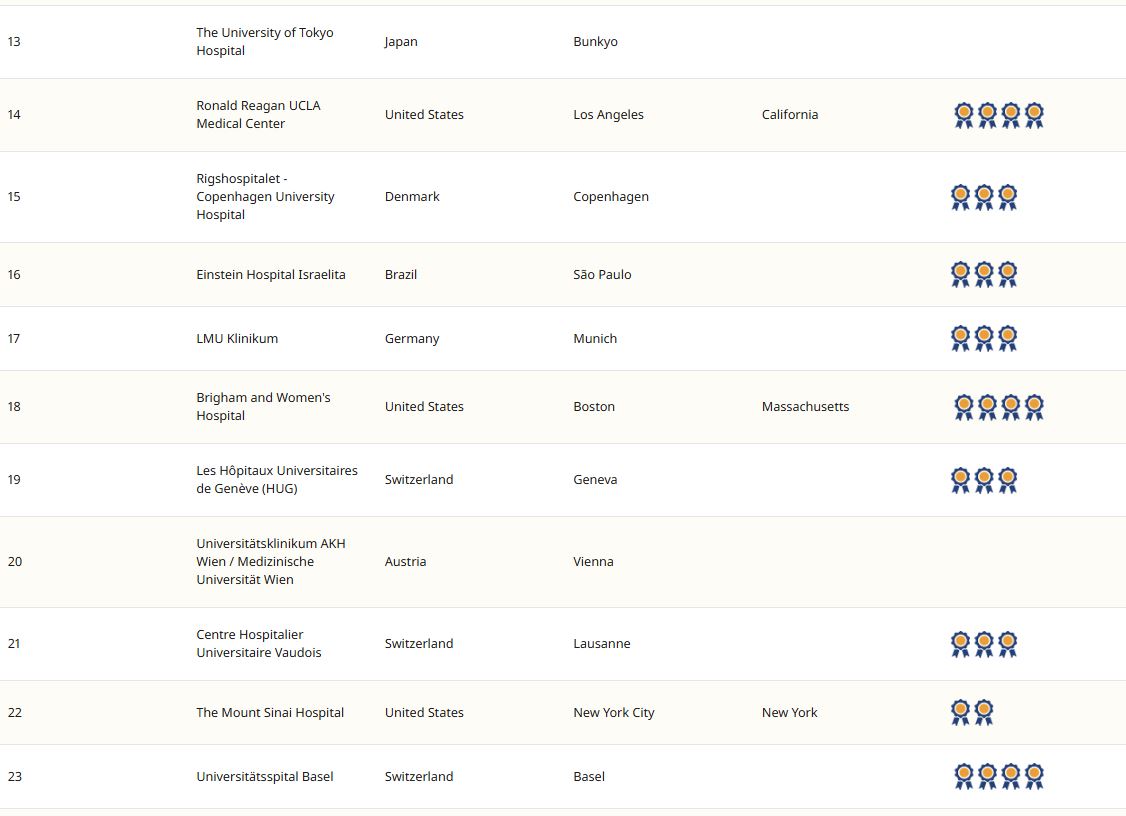
Task: Click the first award ribbon for Ronald Reagan UCLA
Action: tap(964, 115)
